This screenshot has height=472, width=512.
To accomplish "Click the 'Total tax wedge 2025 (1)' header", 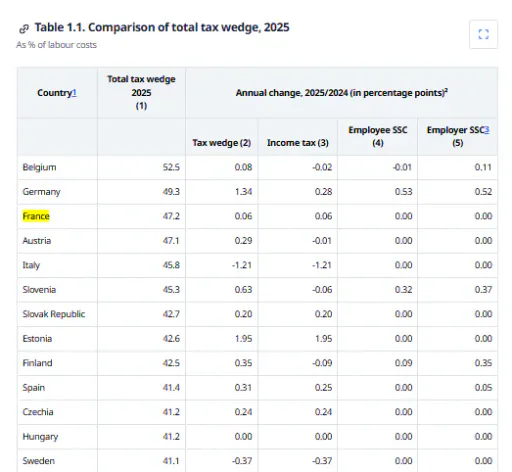I will (x=141, y=92).
